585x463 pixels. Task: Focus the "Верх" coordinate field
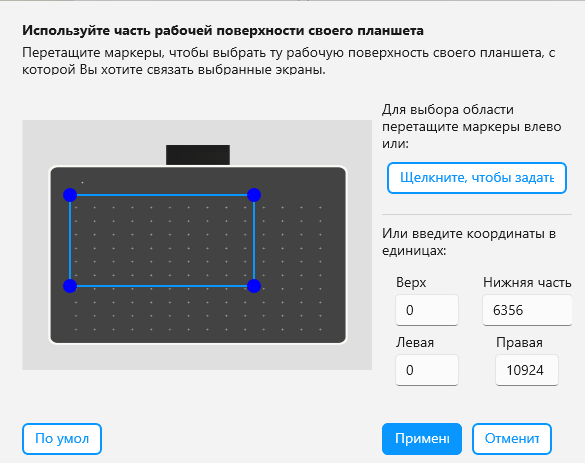point(427,310)
